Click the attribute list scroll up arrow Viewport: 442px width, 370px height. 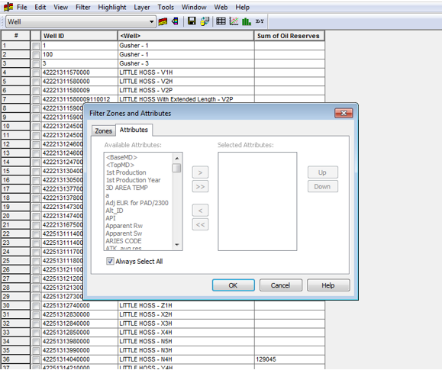(177, 158)
